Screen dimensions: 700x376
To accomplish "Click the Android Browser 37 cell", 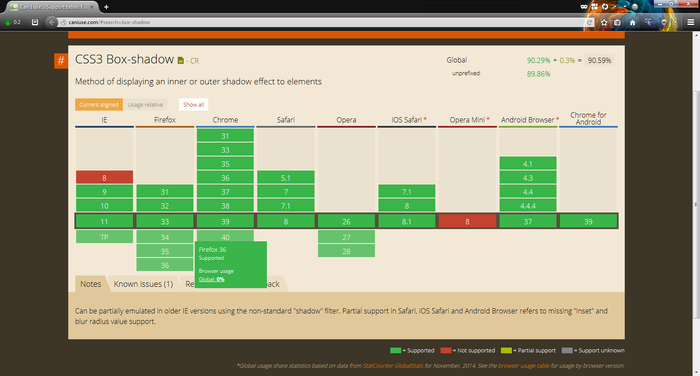I will [x=528, y=221].
